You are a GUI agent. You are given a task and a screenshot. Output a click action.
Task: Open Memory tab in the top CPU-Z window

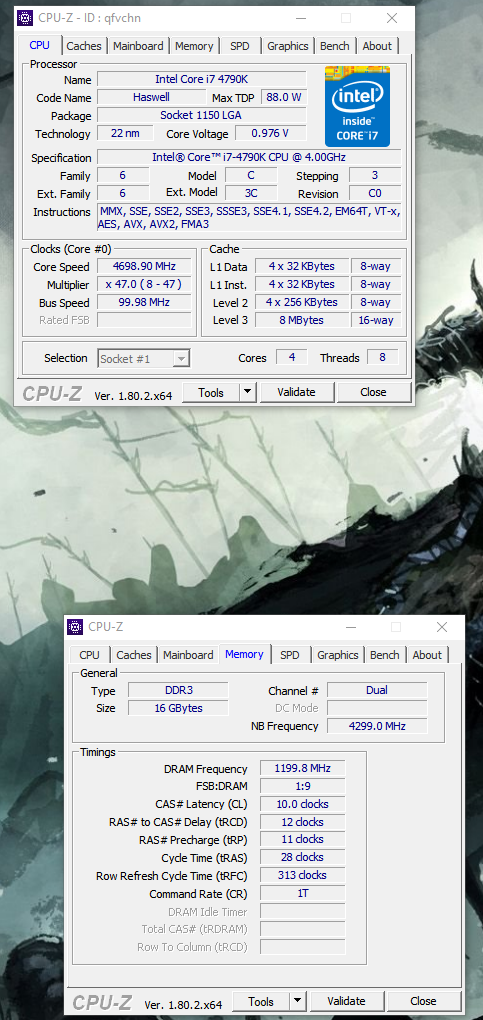(194, 46)
